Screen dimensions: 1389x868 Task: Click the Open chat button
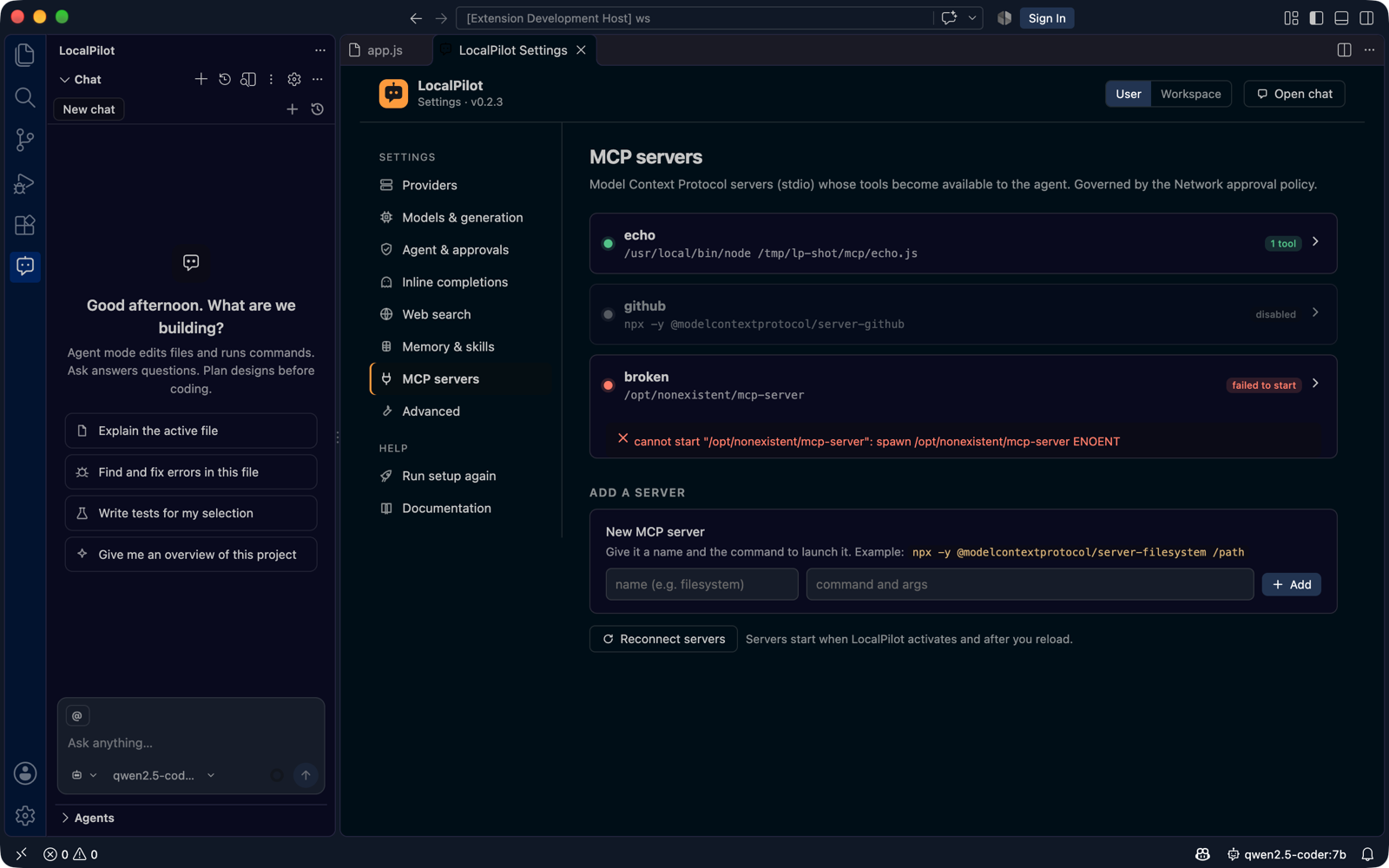coord(1294,94)
